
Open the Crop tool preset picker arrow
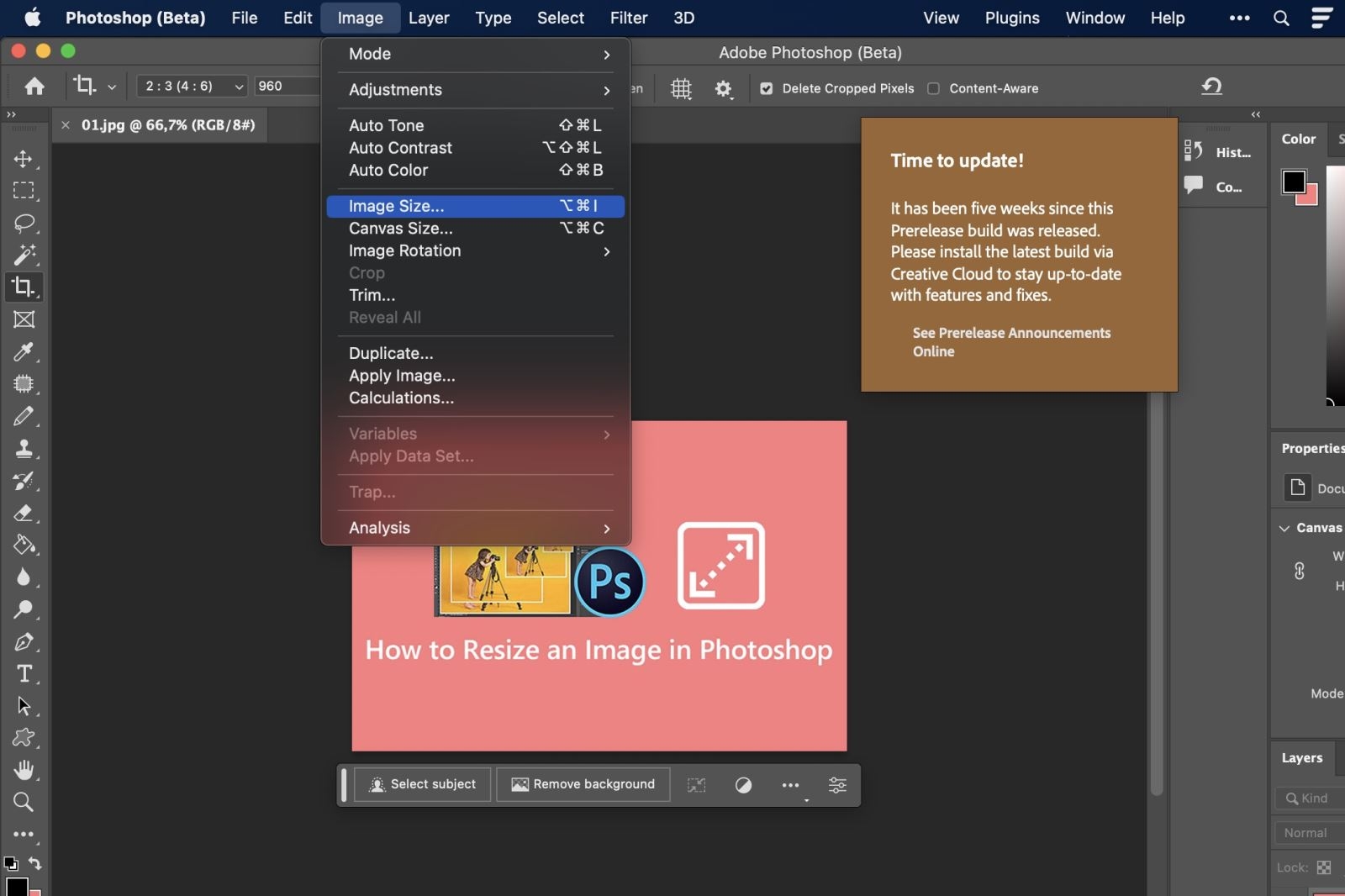pyautogui.click(x=112, y=87)
